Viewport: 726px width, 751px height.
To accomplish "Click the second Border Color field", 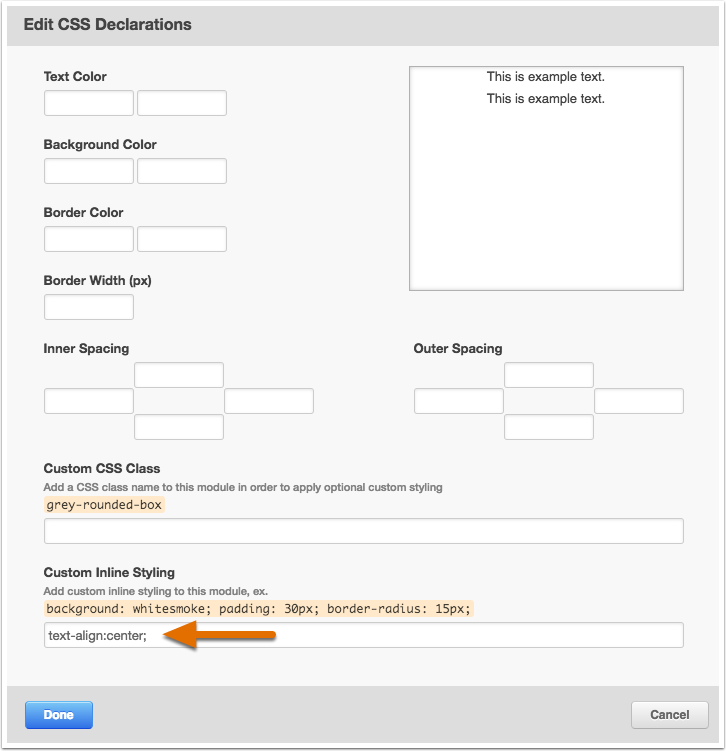I will pos(182,239).
